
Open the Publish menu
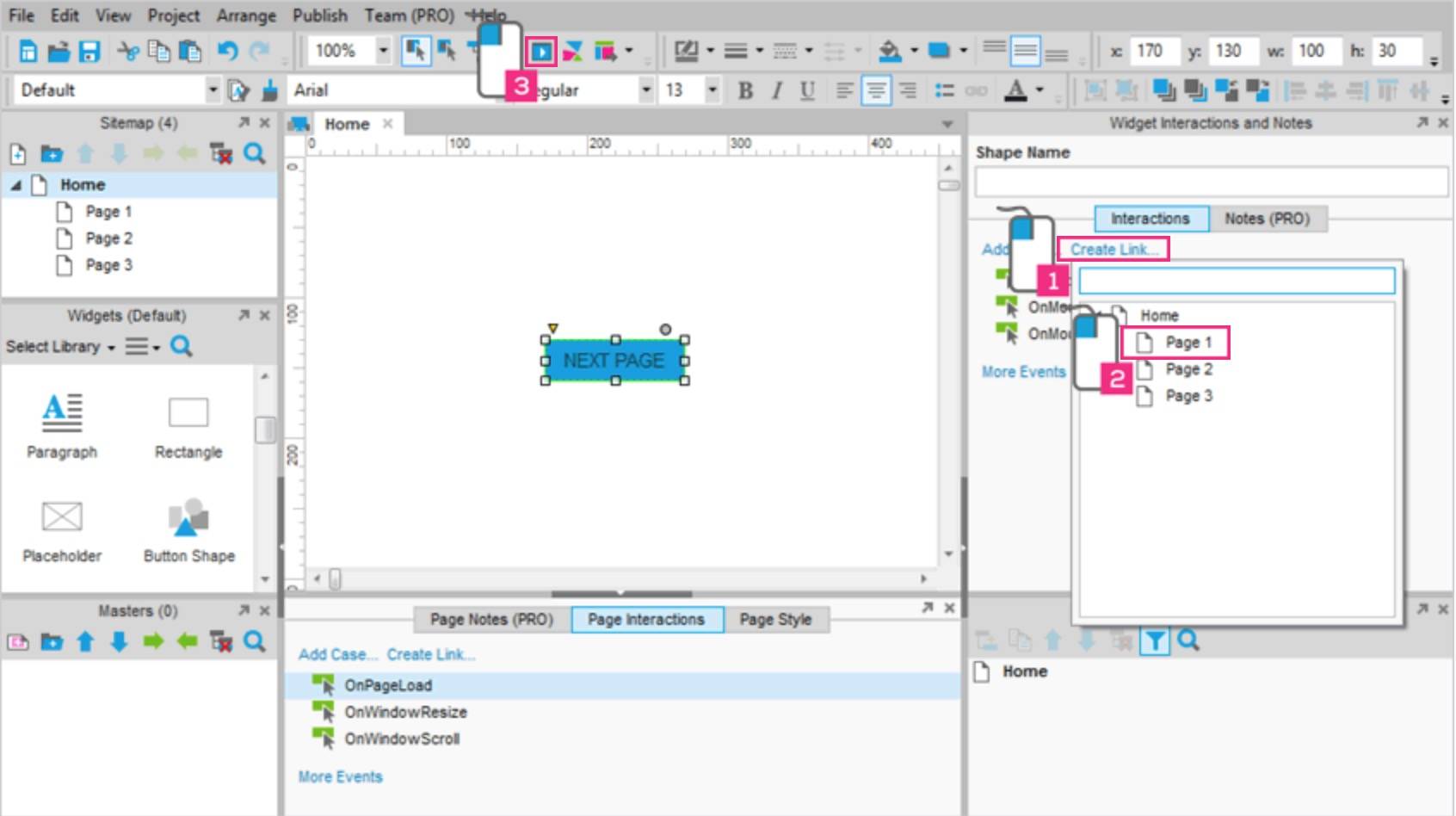pyautogui.click(x=319, y=15)
